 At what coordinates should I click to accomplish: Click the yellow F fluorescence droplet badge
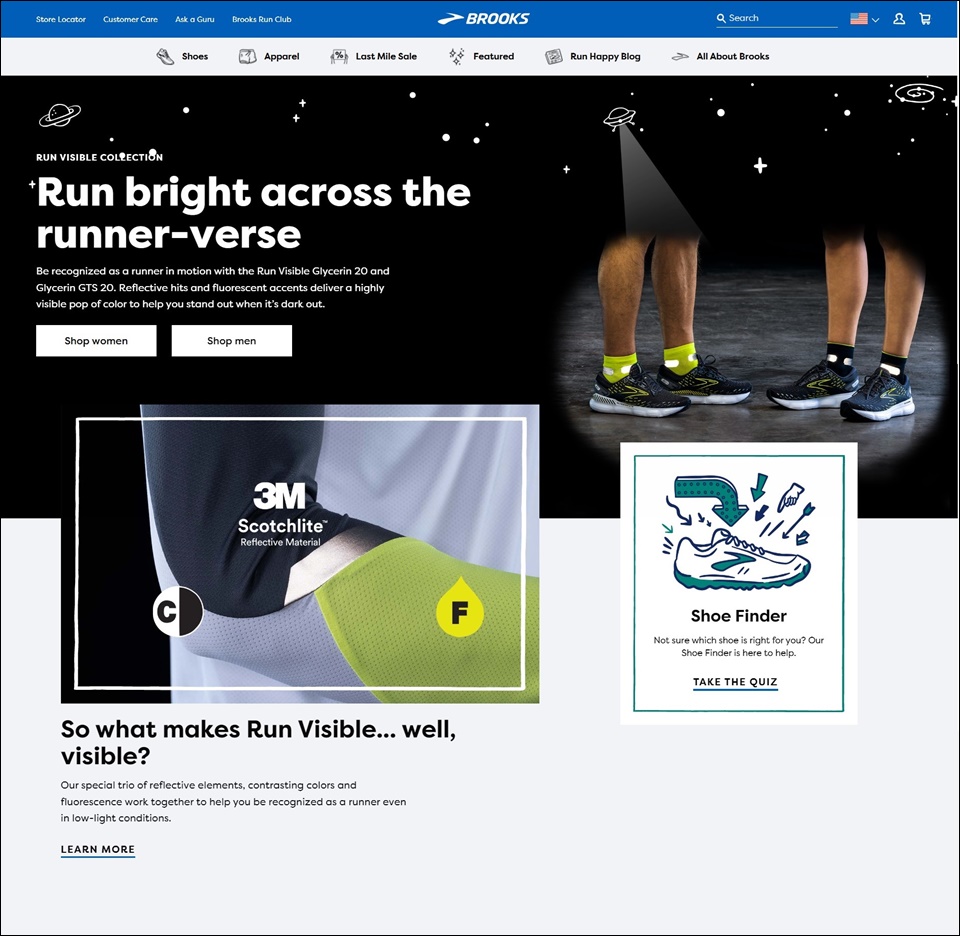460,607
